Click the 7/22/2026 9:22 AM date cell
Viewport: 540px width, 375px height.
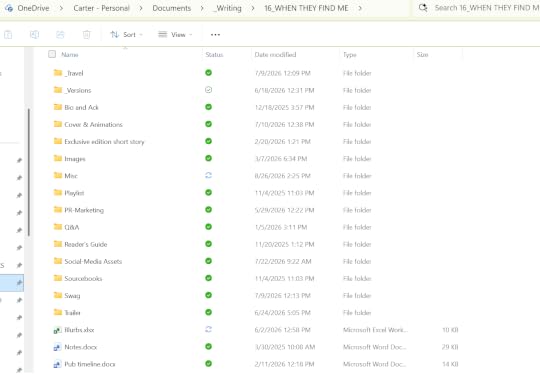[283, 261]
